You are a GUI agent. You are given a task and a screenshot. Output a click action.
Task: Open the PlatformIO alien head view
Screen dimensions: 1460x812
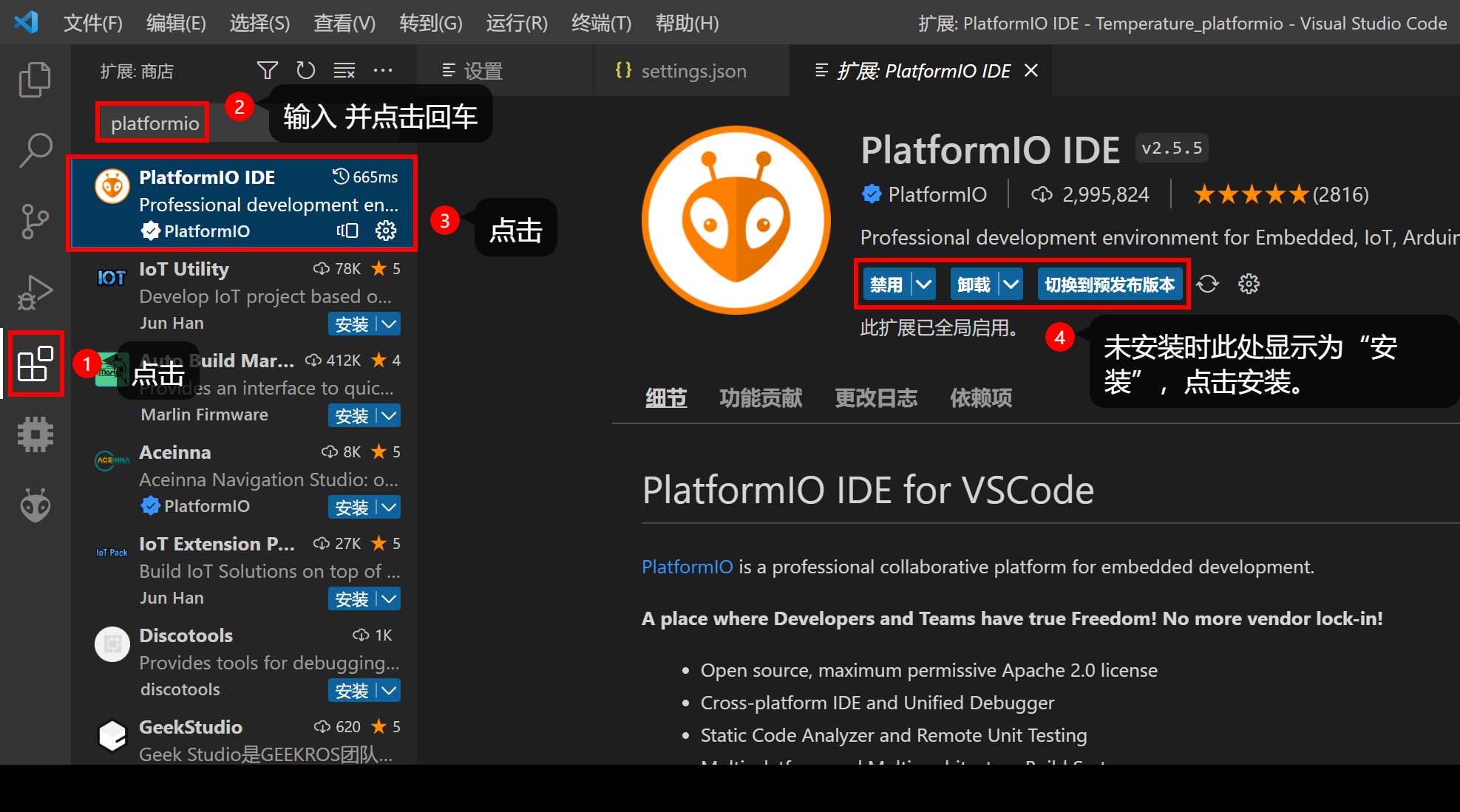click(x=35, y=505)
